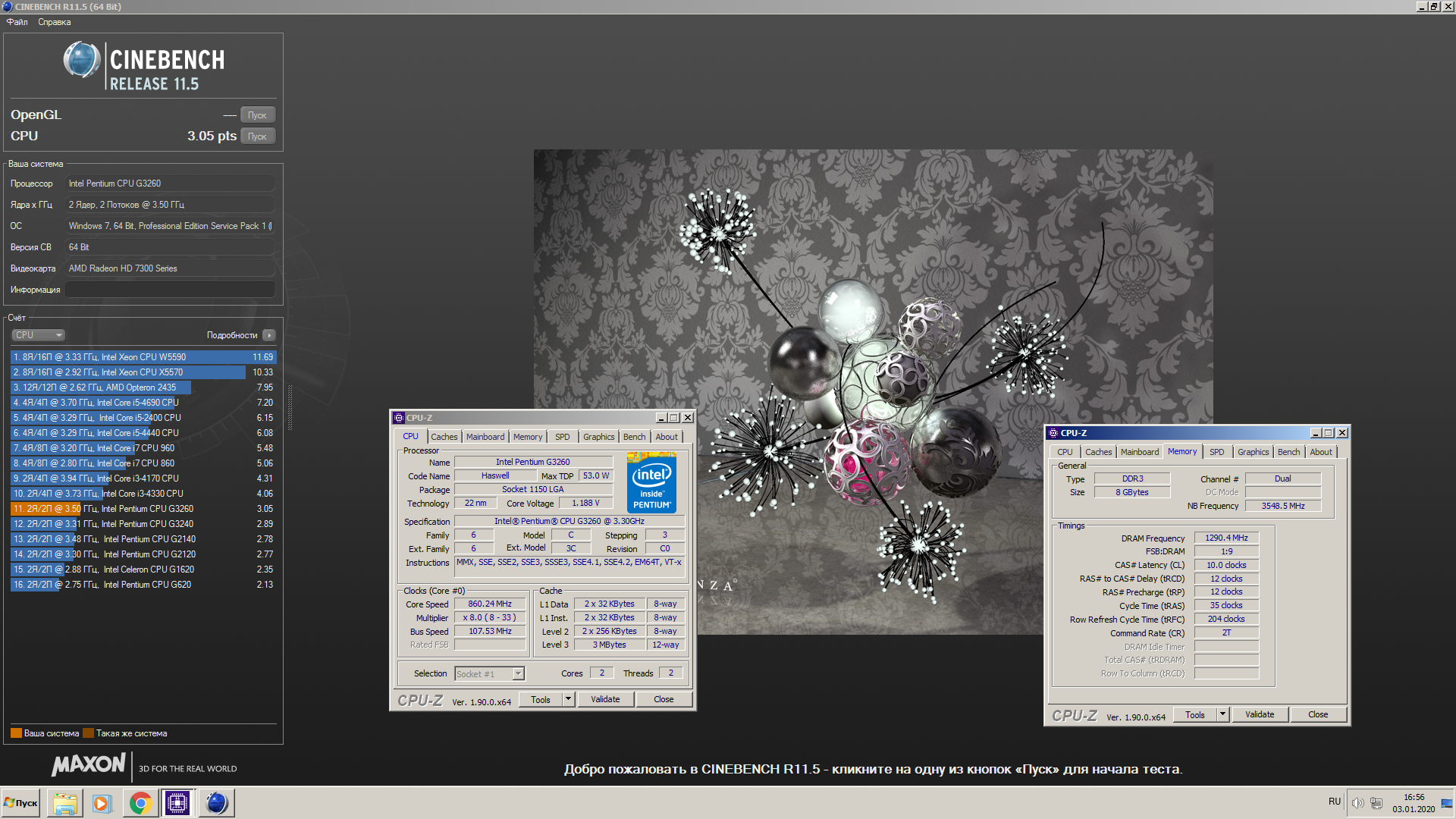Open SPD tab in left CPU-Z
Screen dimensions: 1456x819
point(562,437)
